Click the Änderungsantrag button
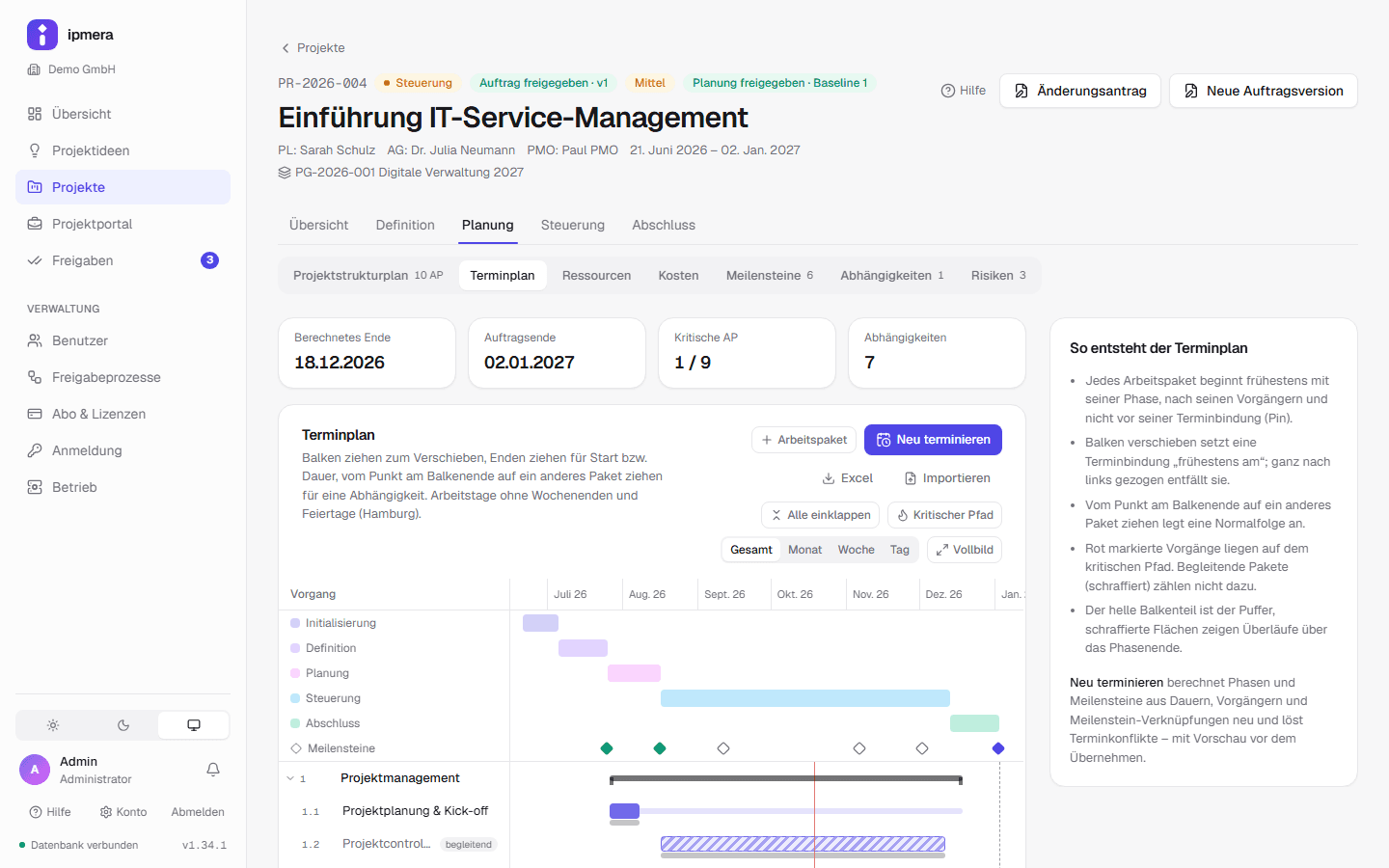Image resolution: width=1389 pixels, height=868 pixels. coord(1080,91)
